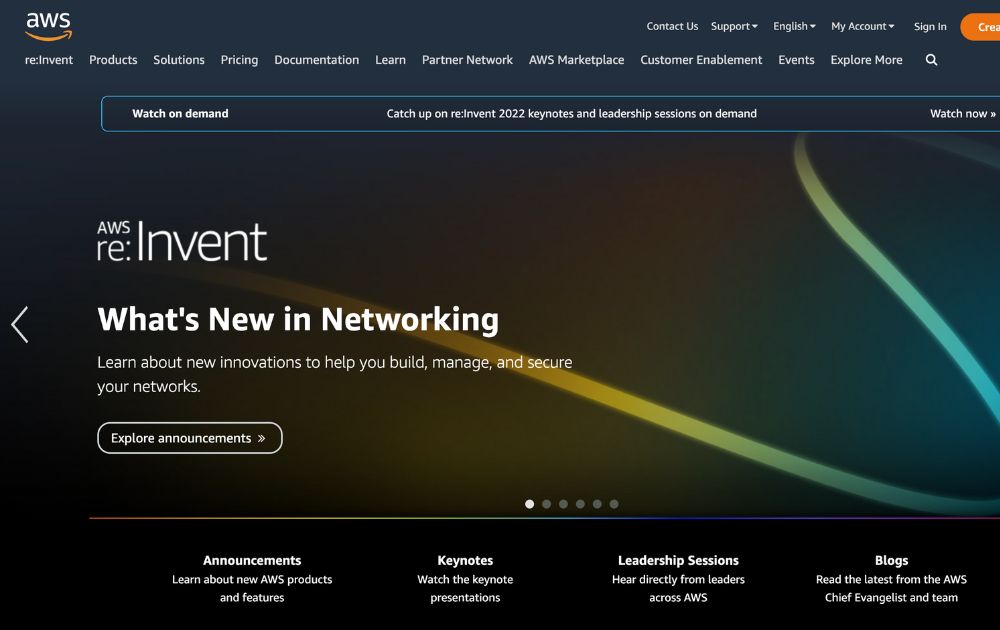Open the Explore More menu
The width and height of the screenshot is (1000, 630).
(866, 60)
